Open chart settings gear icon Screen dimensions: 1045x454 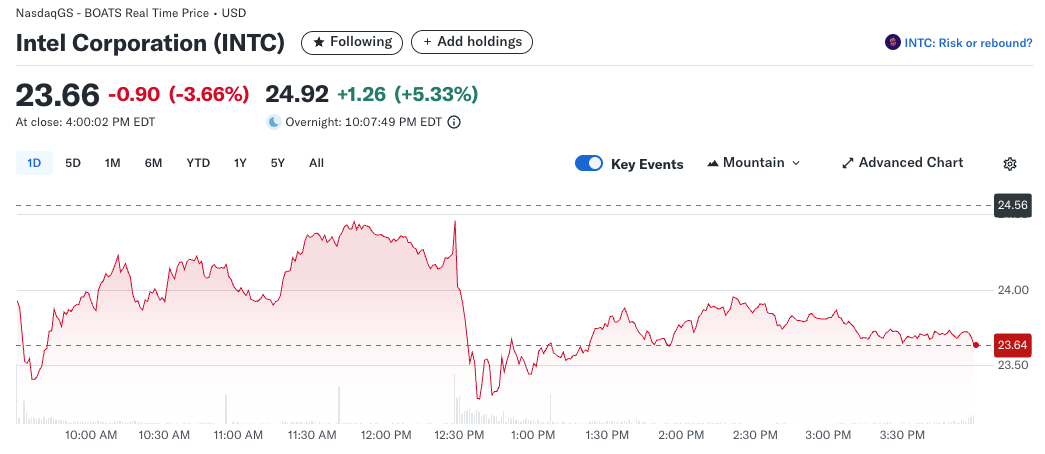coord(1010,164)
